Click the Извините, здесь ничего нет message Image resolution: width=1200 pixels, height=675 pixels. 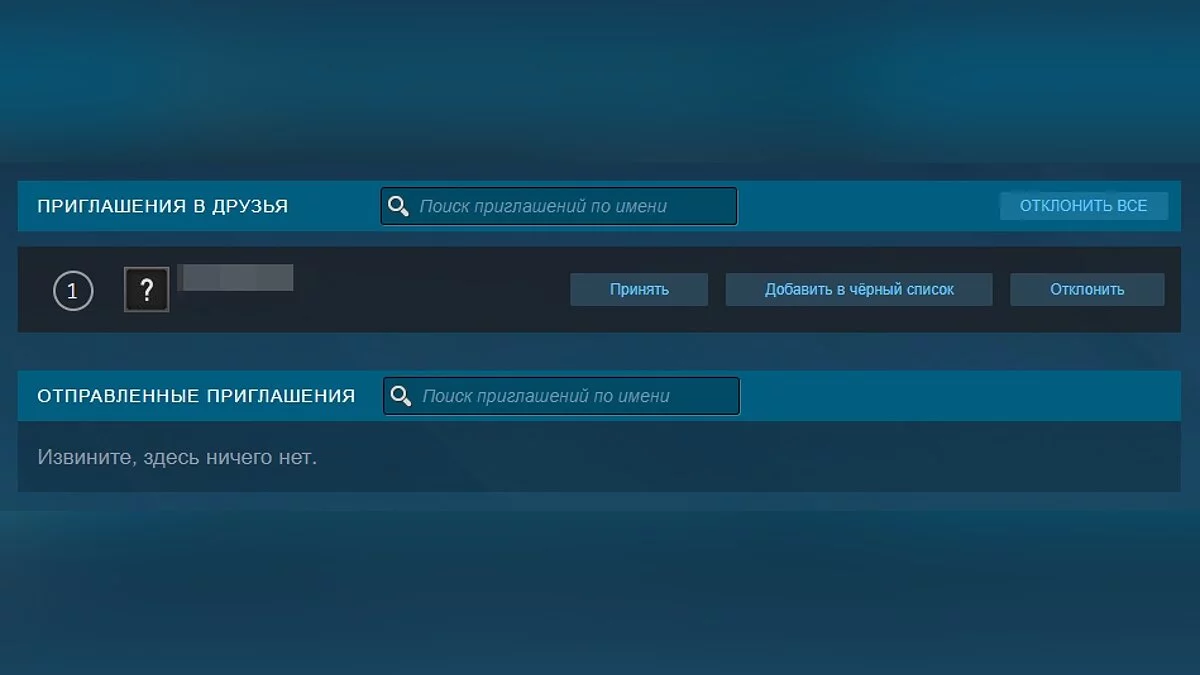click(177, 458)
